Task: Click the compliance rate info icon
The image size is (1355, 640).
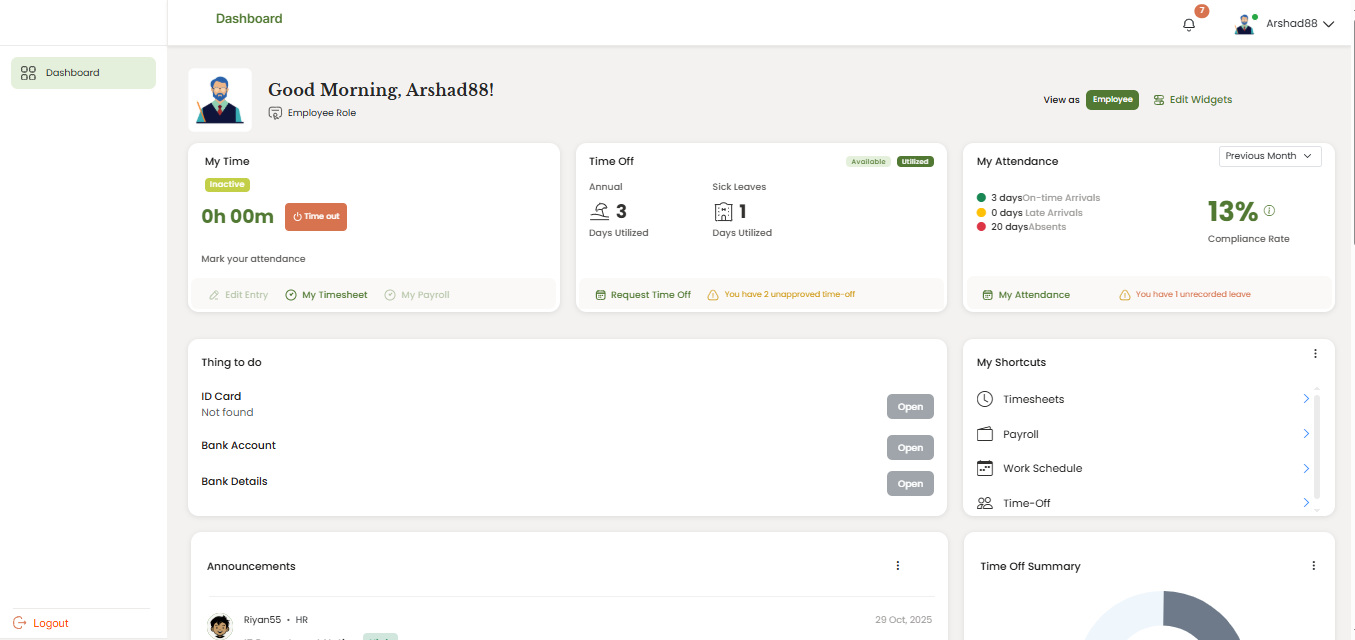Action: [x=1270, y=211]
